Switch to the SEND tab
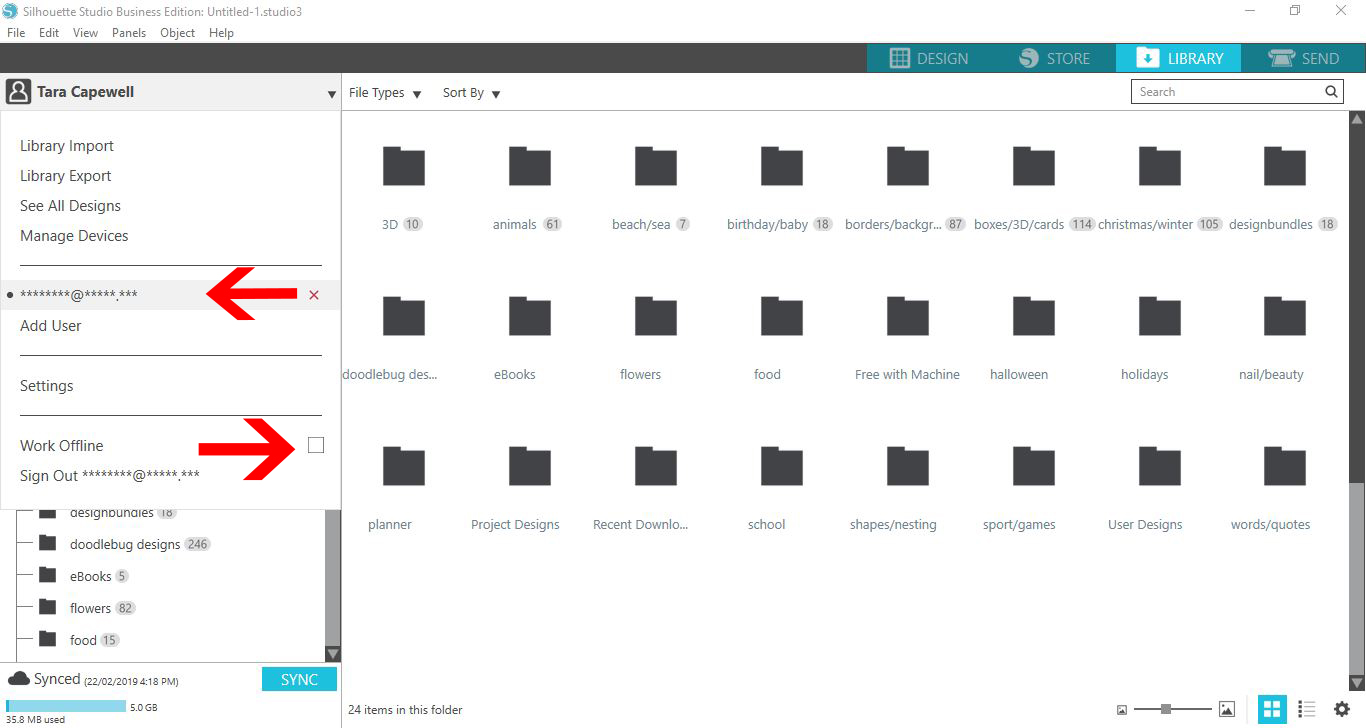 point(1303,58)
